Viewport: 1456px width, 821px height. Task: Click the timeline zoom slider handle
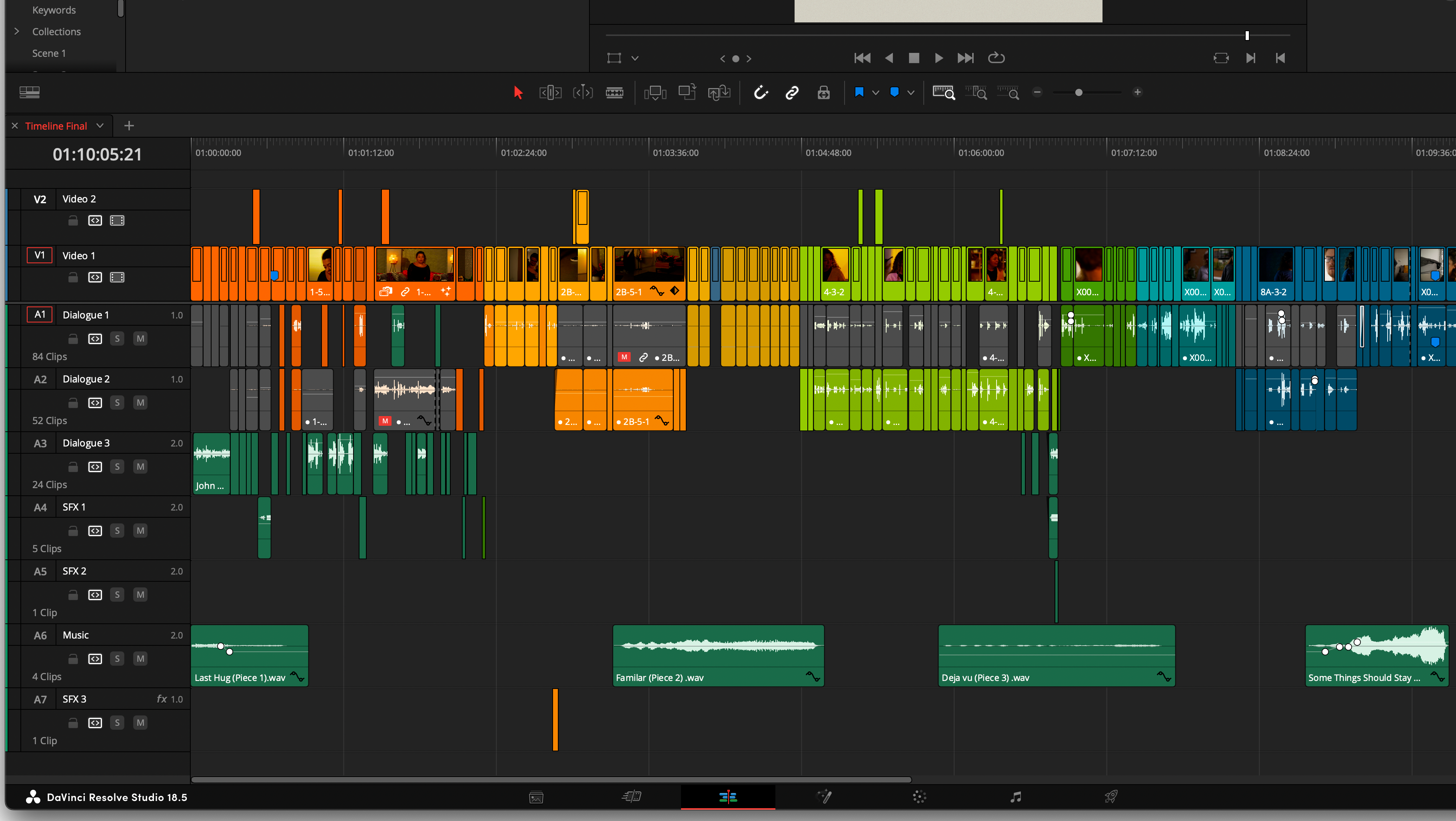click(x=1079, y=92)
